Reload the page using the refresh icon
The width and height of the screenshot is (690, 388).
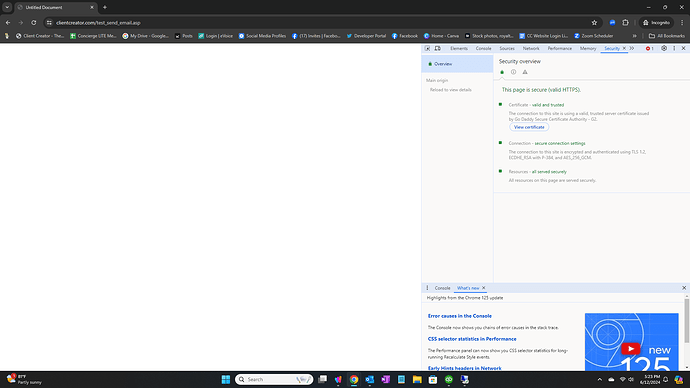click(x=33, y=22)
